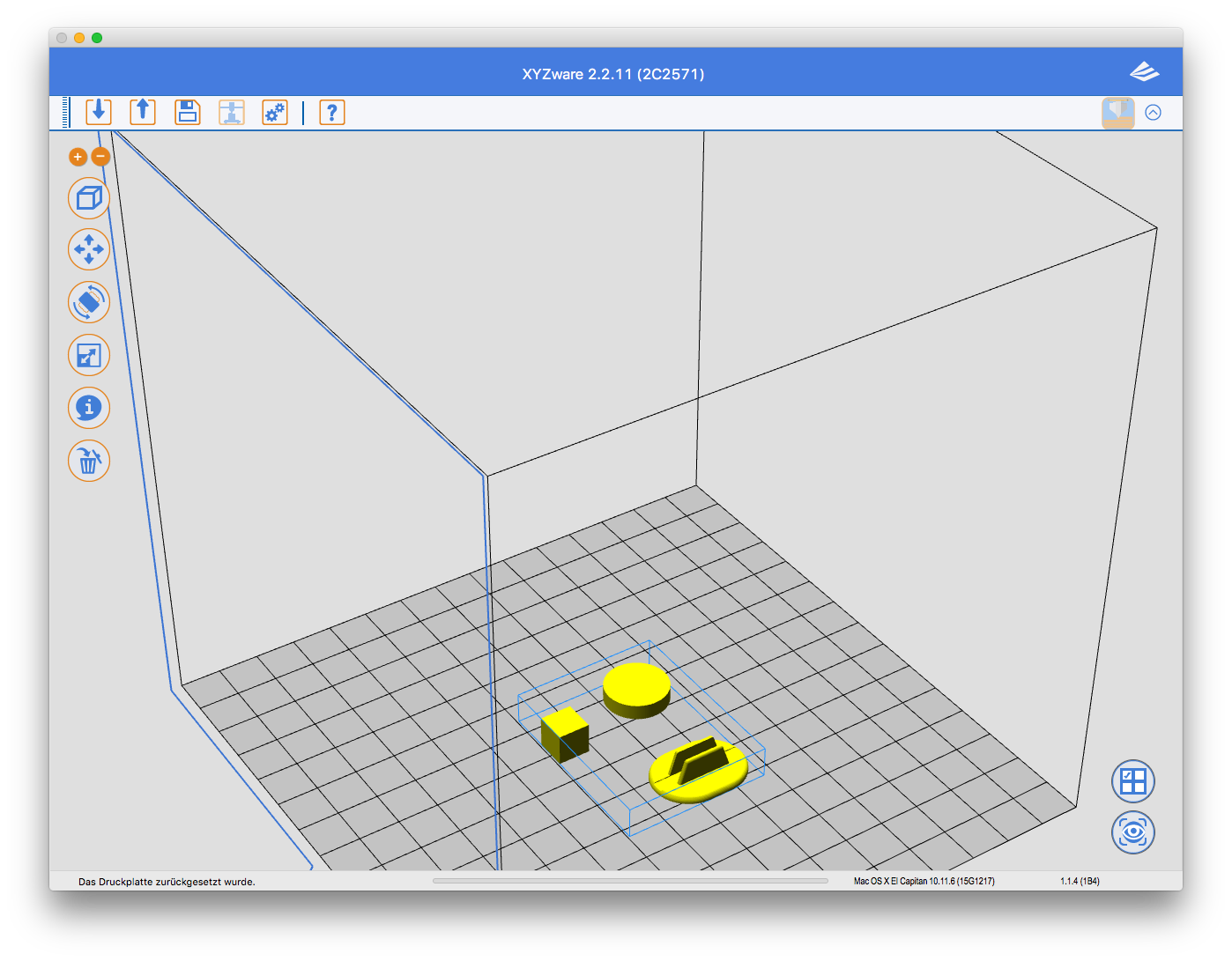
Task: Select the Move arrows tool
Action: [x=89, y=249]
